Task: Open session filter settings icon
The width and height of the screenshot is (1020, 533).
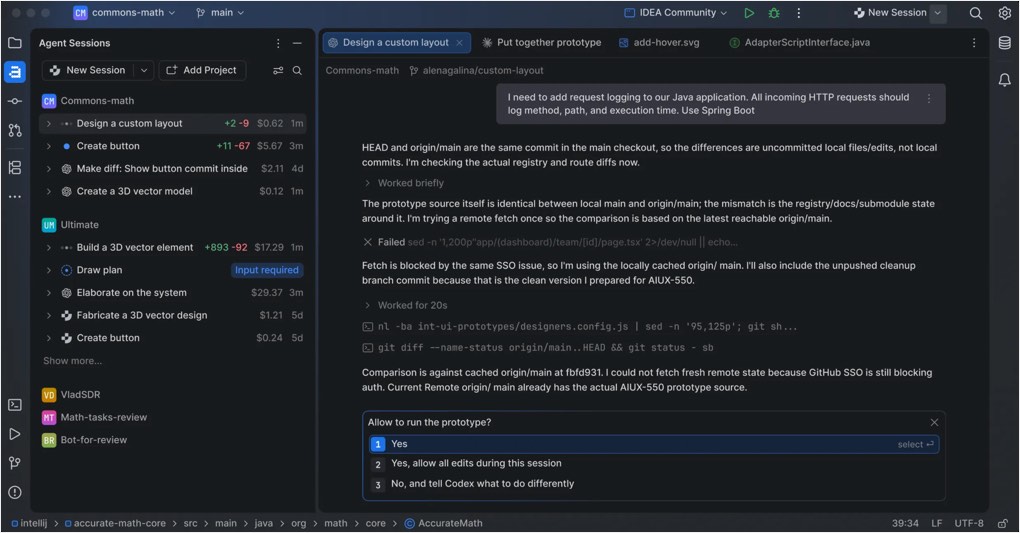Action: click(278, 70)
